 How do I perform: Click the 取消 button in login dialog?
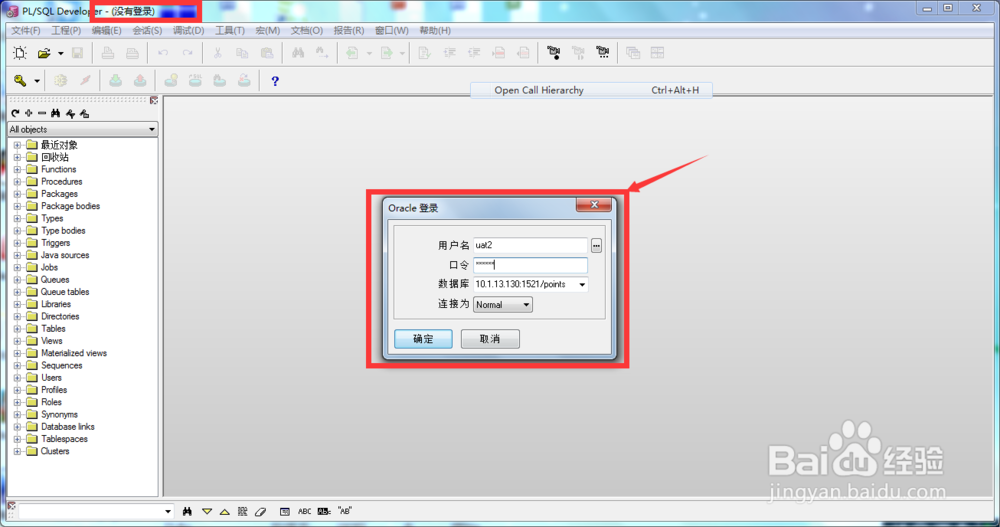coord(490,339)
